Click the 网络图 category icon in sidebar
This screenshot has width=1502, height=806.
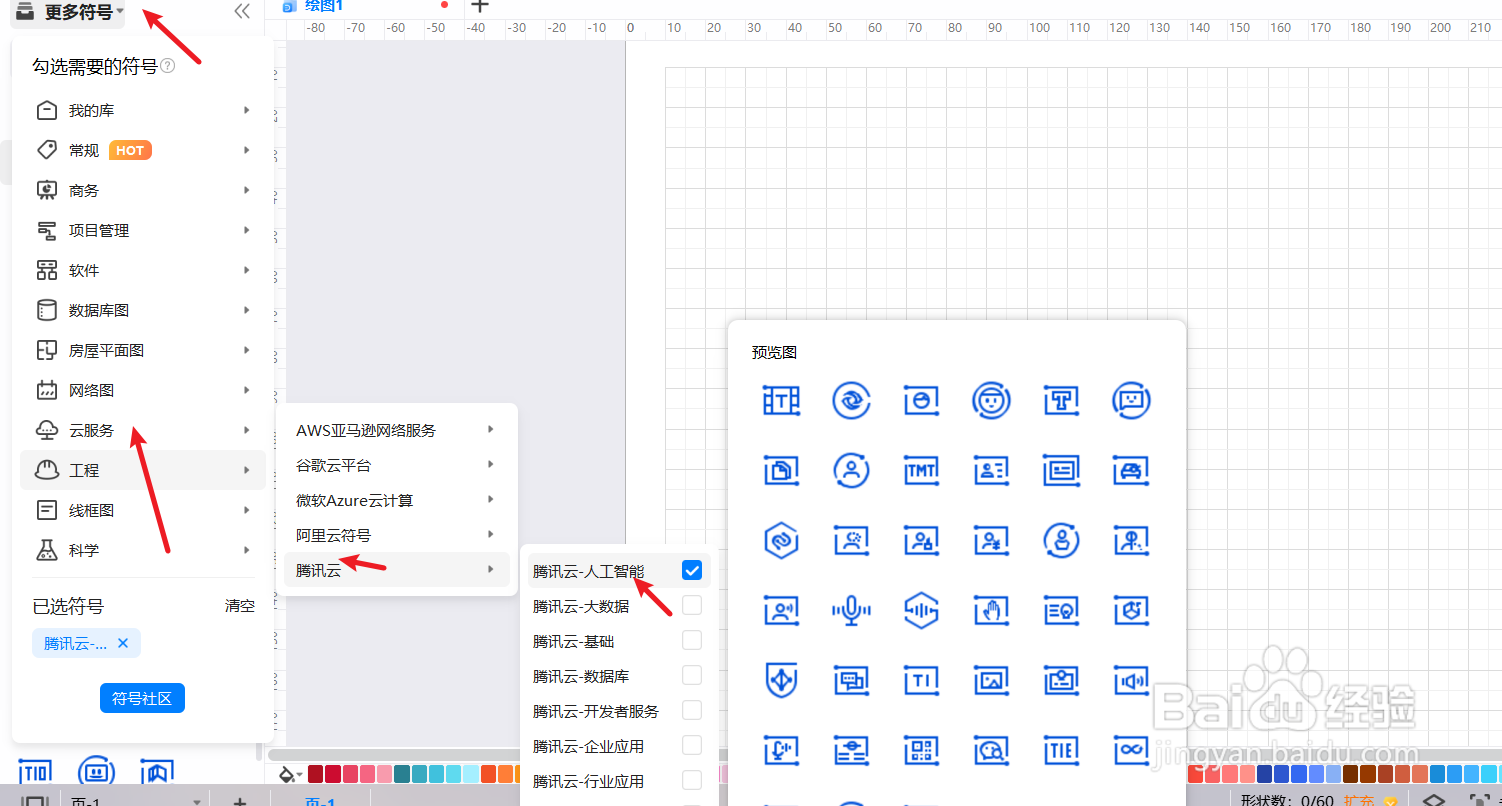coord(46,389)
